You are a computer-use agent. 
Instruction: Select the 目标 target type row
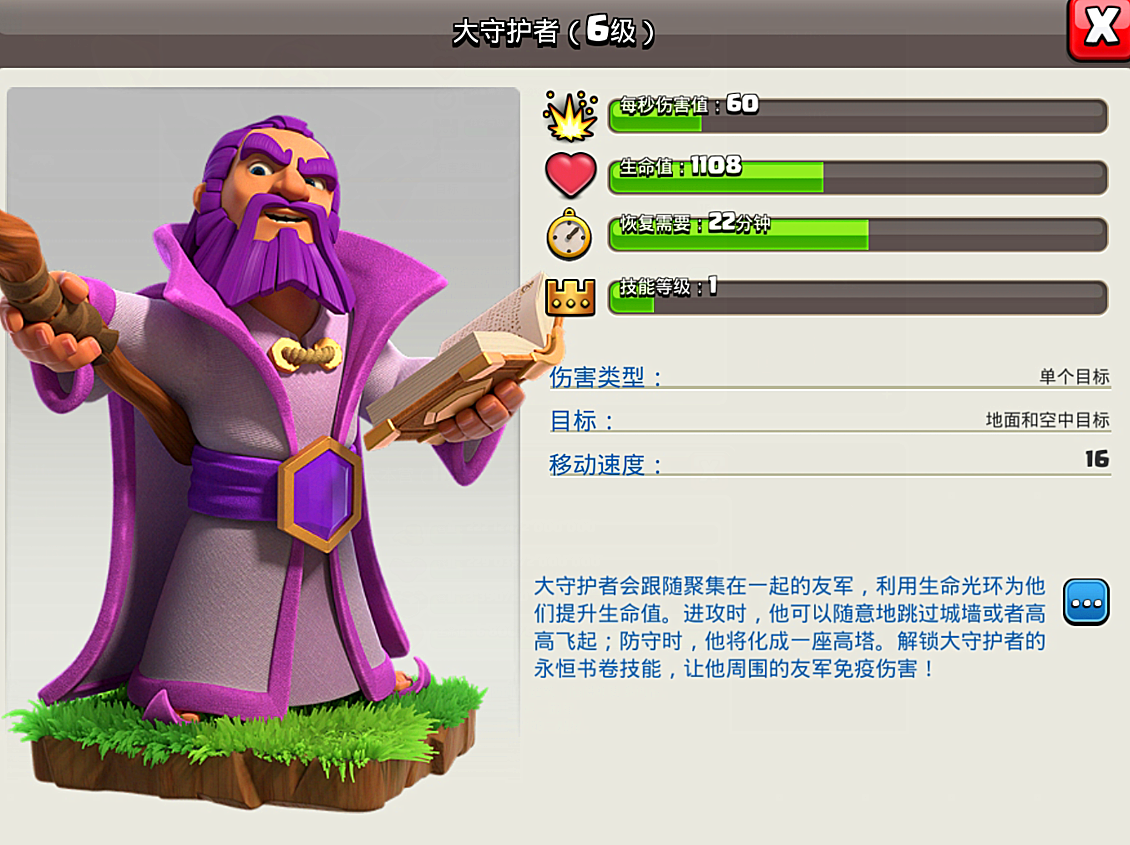[829, 420]
